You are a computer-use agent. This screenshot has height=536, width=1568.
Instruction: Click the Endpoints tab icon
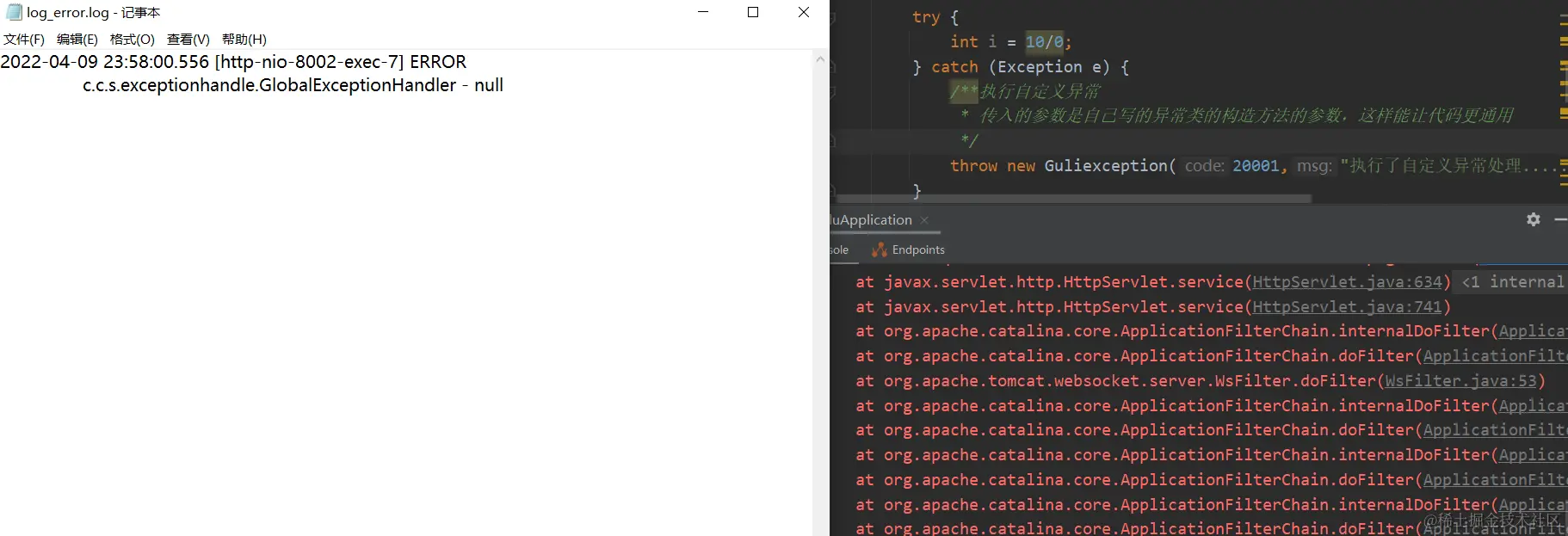click(880, 250)
